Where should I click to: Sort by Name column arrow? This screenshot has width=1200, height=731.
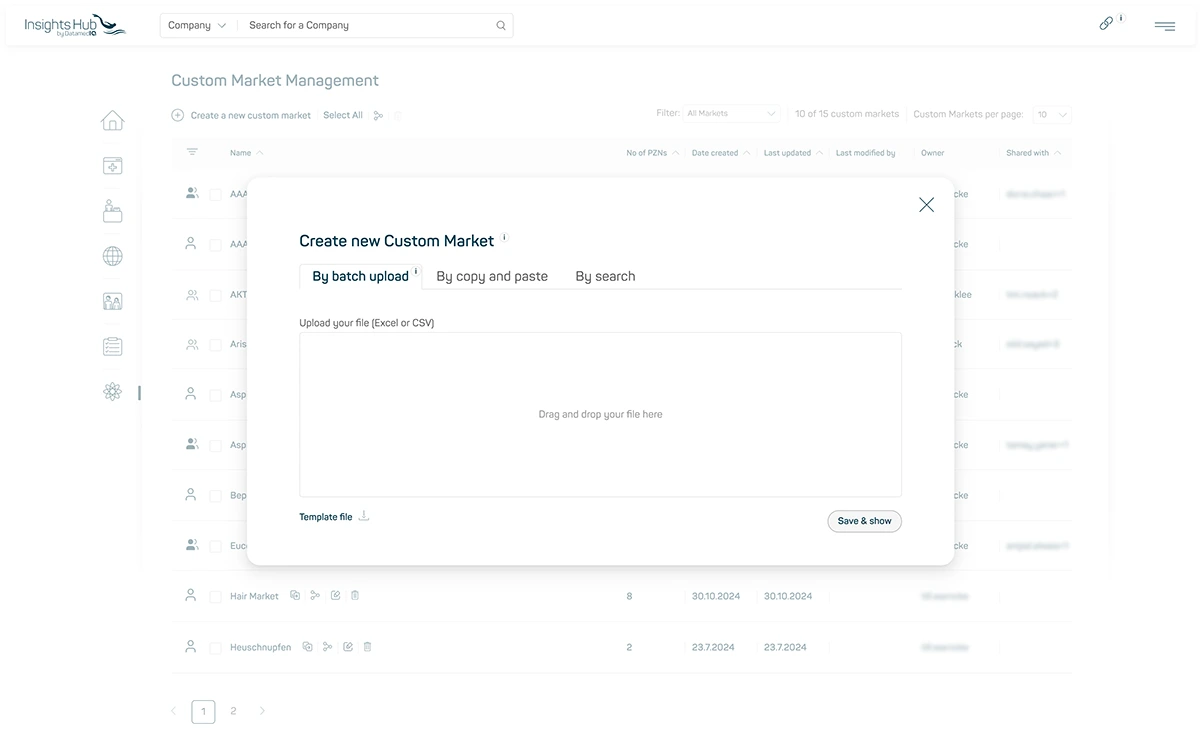pos(260,153)
